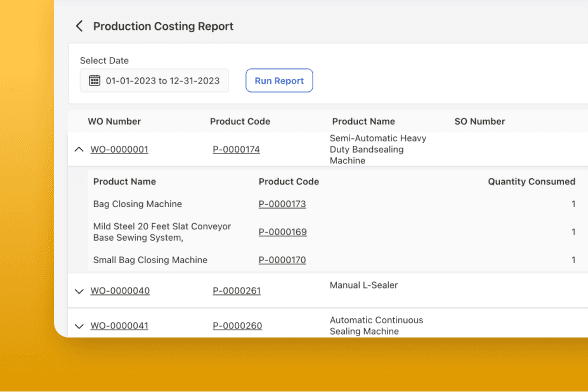Open product code P-0000173
The image size is (588, 392).
pos(282,204)
